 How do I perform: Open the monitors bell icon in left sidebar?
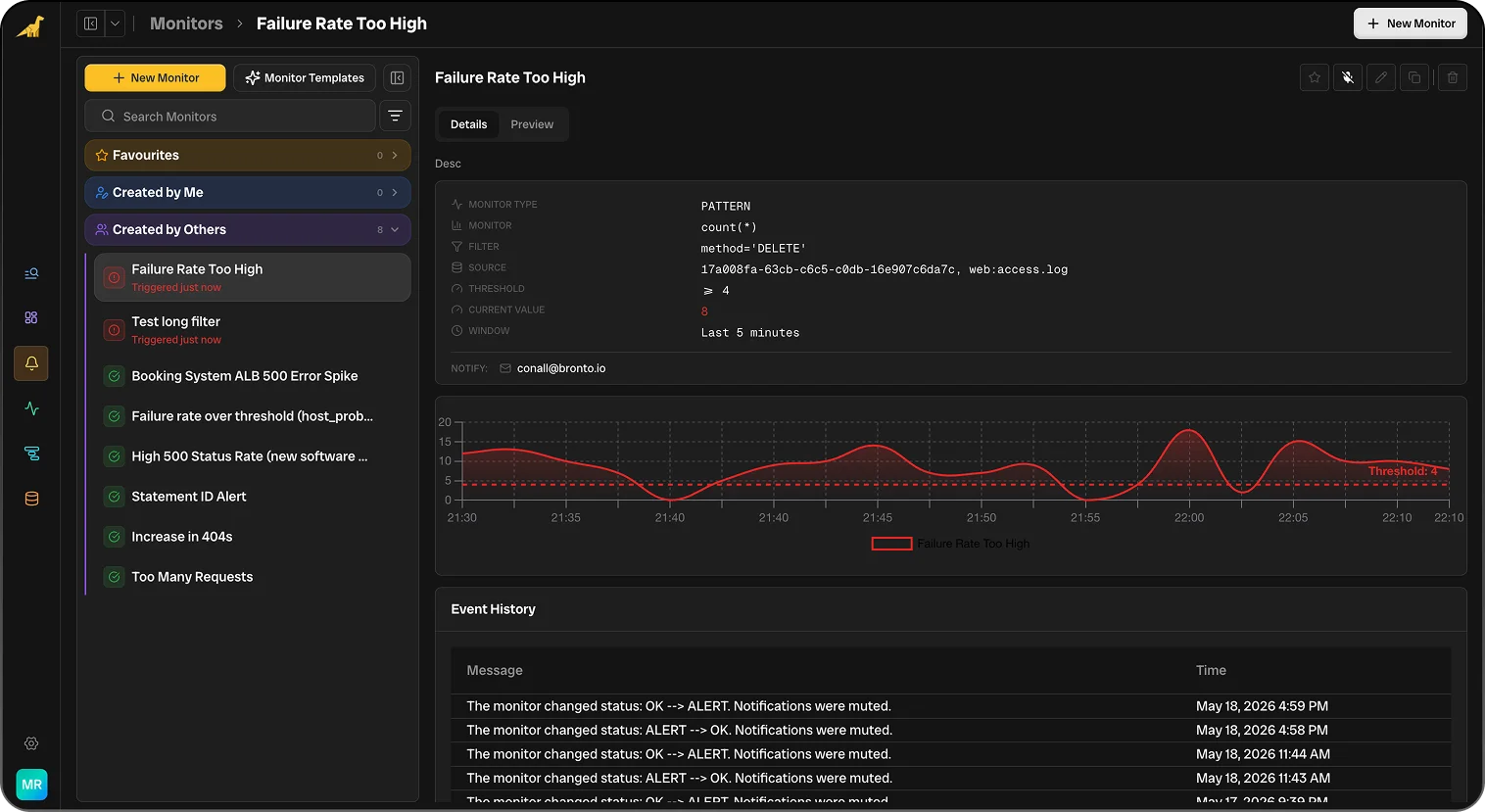[31, 363]
